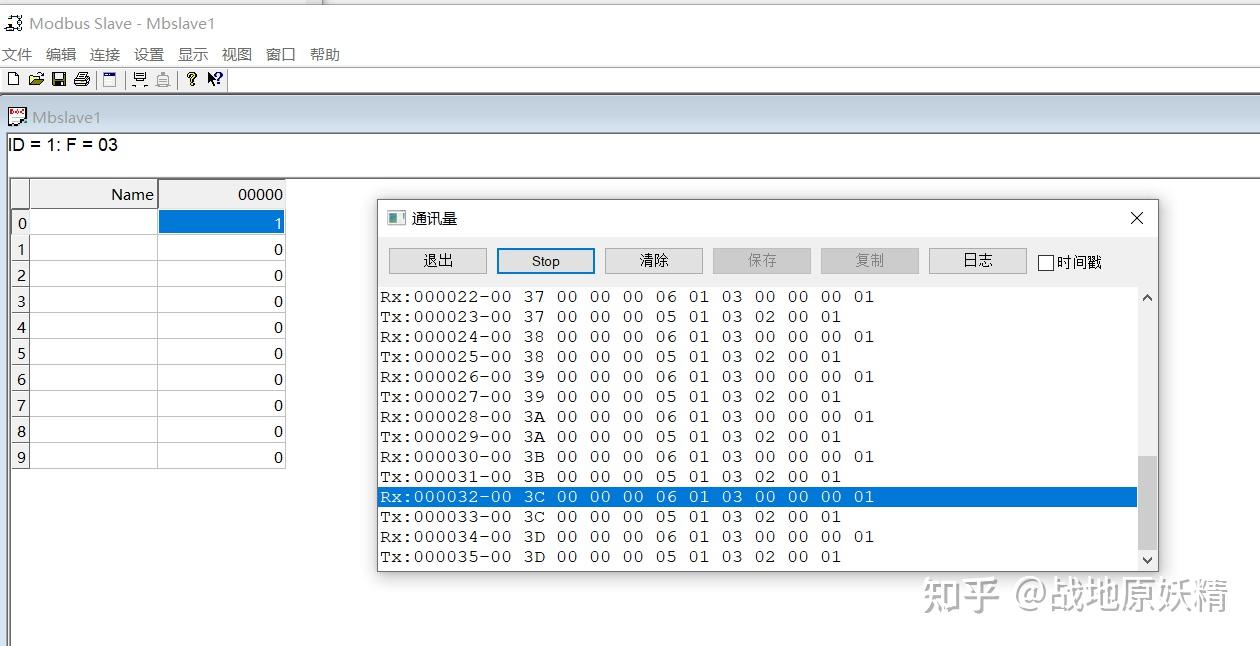Select row header 8
1260x646 pixels.
(x=21, y=431)
